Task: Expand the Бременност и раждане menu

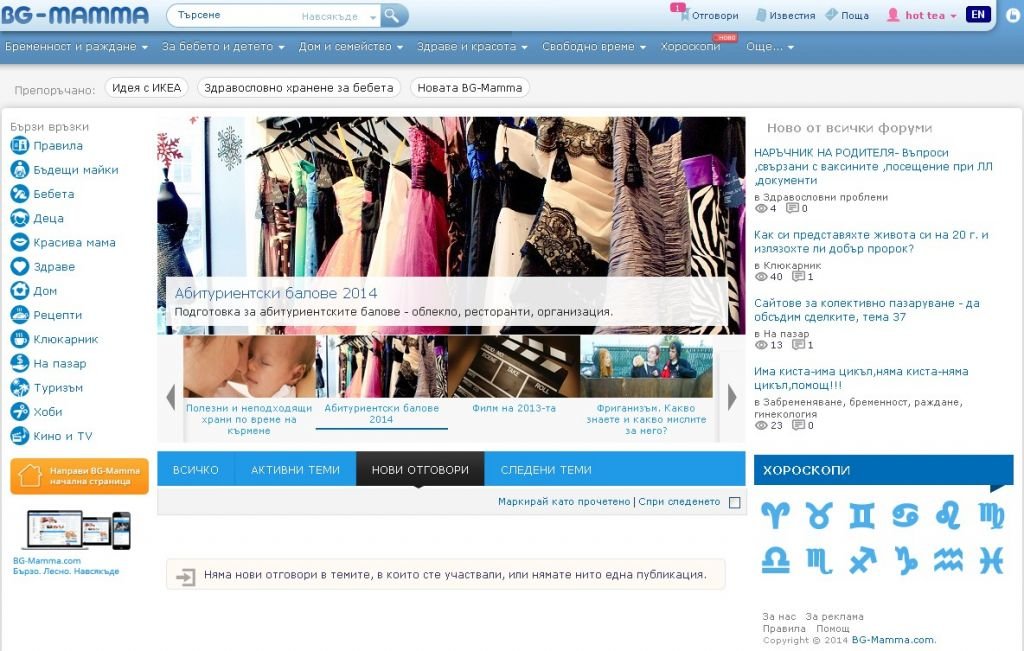Action: tap(76, 47)
